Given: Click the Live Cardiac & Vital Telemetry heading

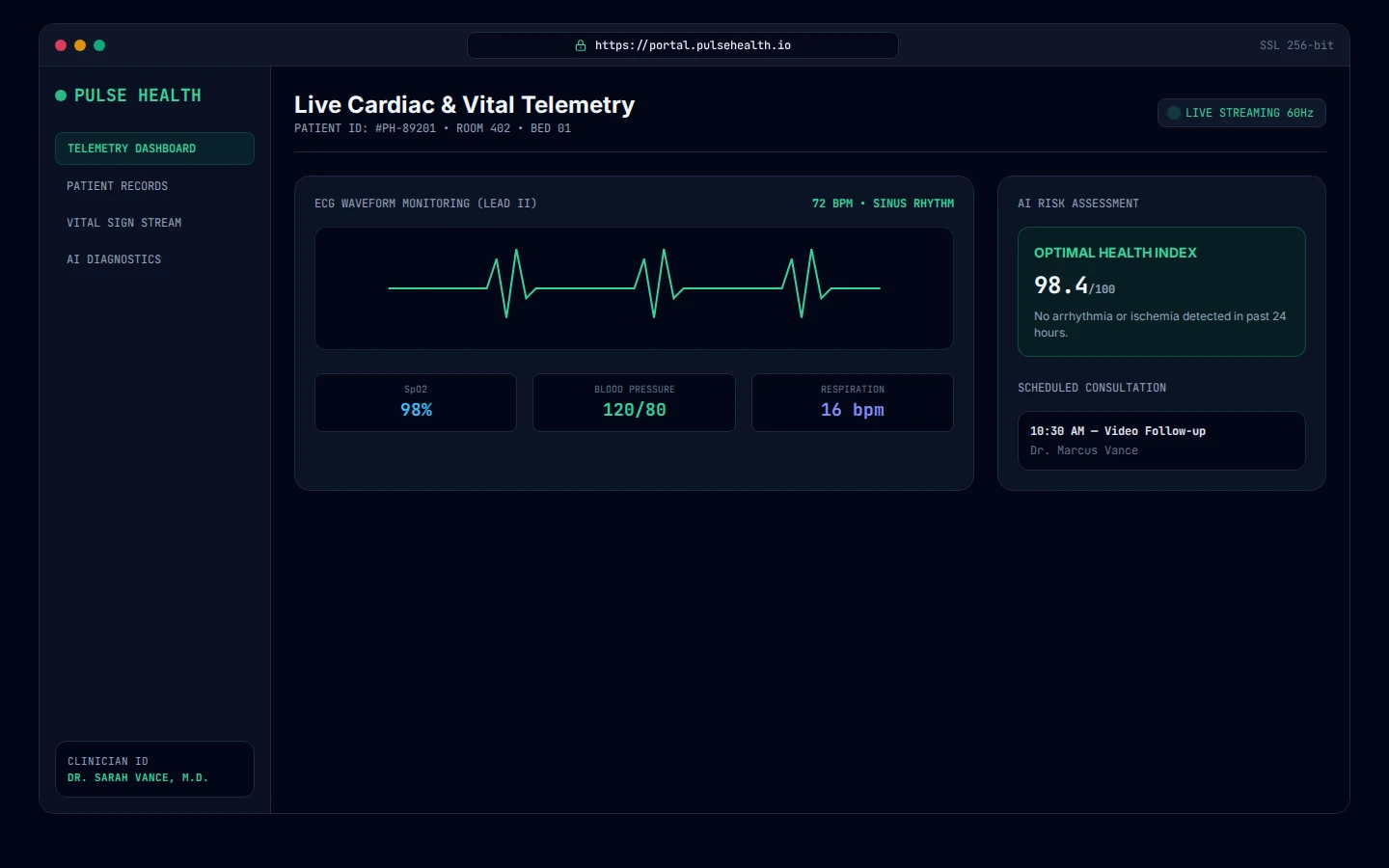Looking at the screenshot, I should tap(464, 104).
